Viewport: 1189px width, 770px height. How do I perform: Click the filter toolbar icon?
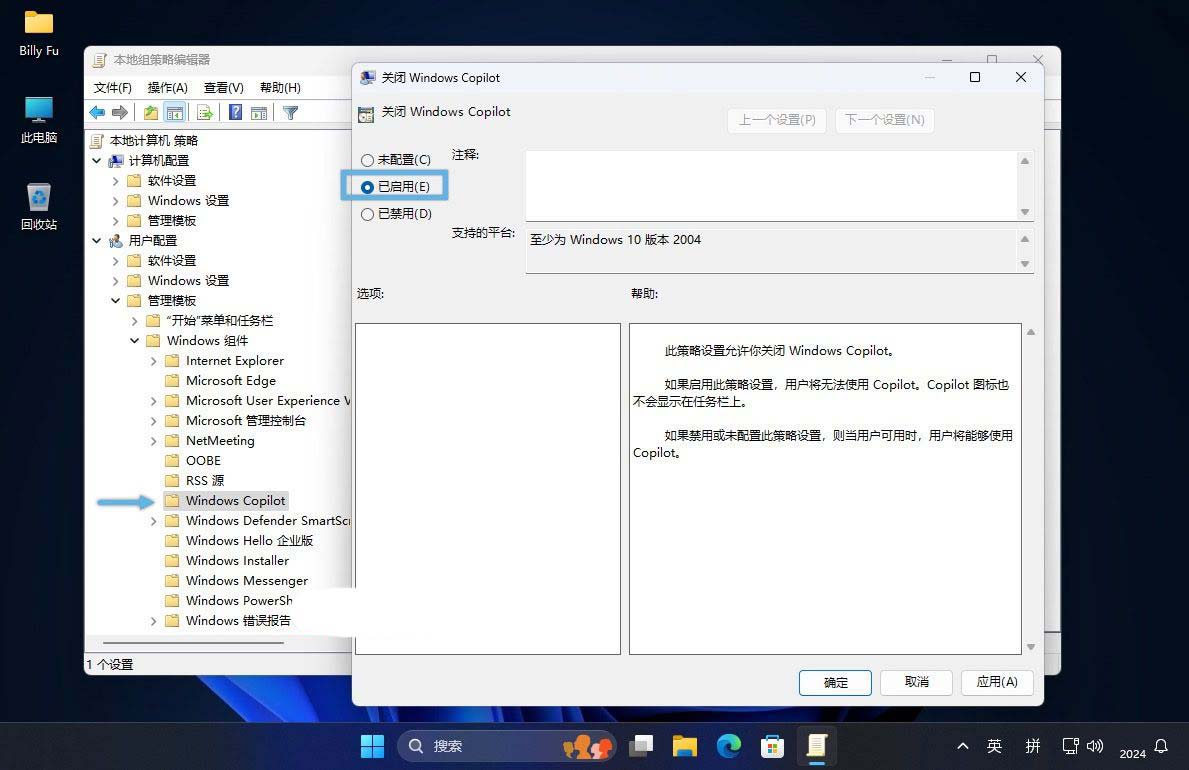click(291, 112)
